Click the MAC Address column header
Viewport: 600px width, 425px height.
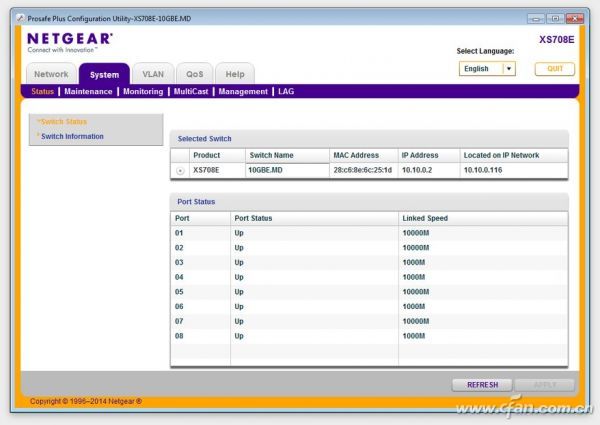click(364, 155)
